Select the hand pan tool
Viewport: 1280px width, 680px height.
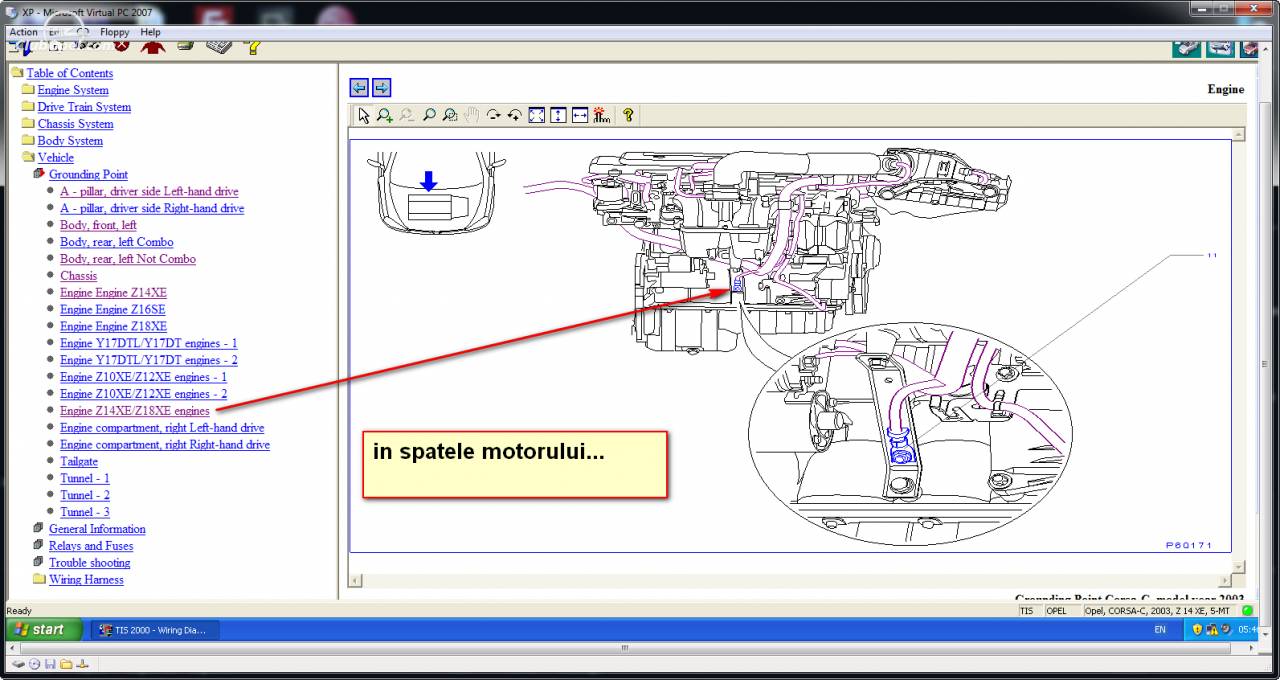(x=471, y=115)
